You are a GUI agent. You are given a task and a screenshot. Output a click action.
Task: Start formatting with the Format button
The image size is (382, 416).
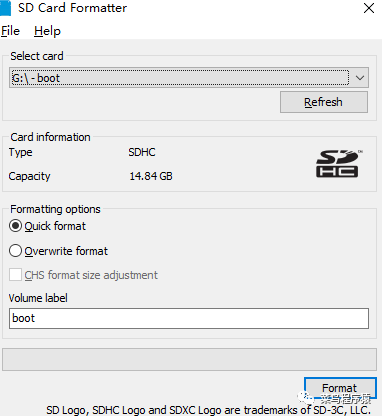340,388
